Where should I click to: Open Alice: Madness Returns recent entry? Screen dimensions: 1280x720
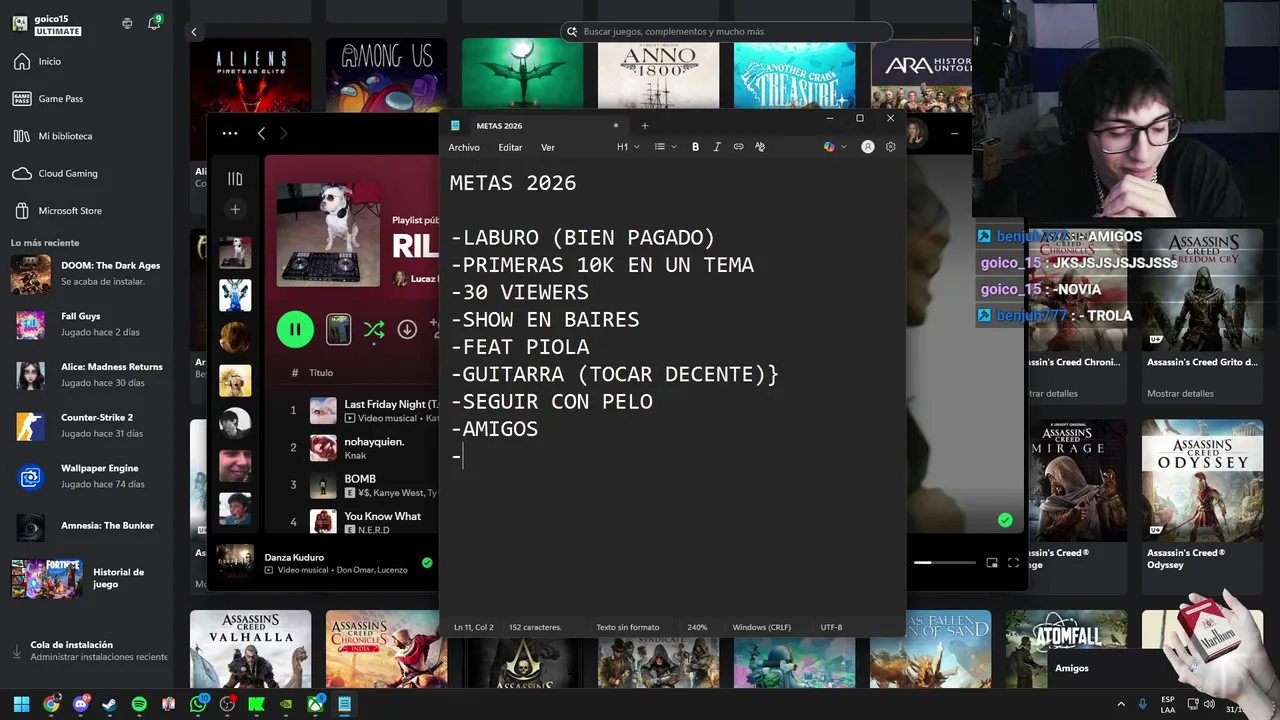(x=86, y=375)
